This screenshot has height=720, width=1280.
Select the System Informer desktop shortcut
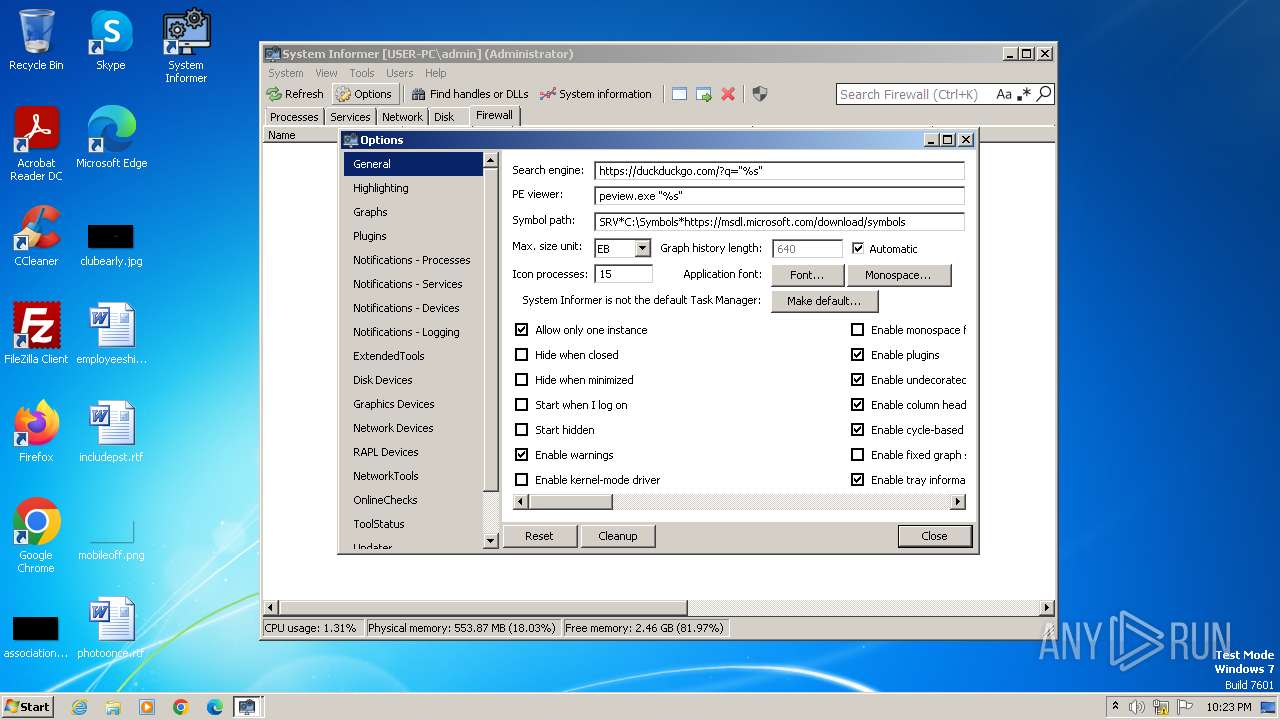[x=186, y=46]
